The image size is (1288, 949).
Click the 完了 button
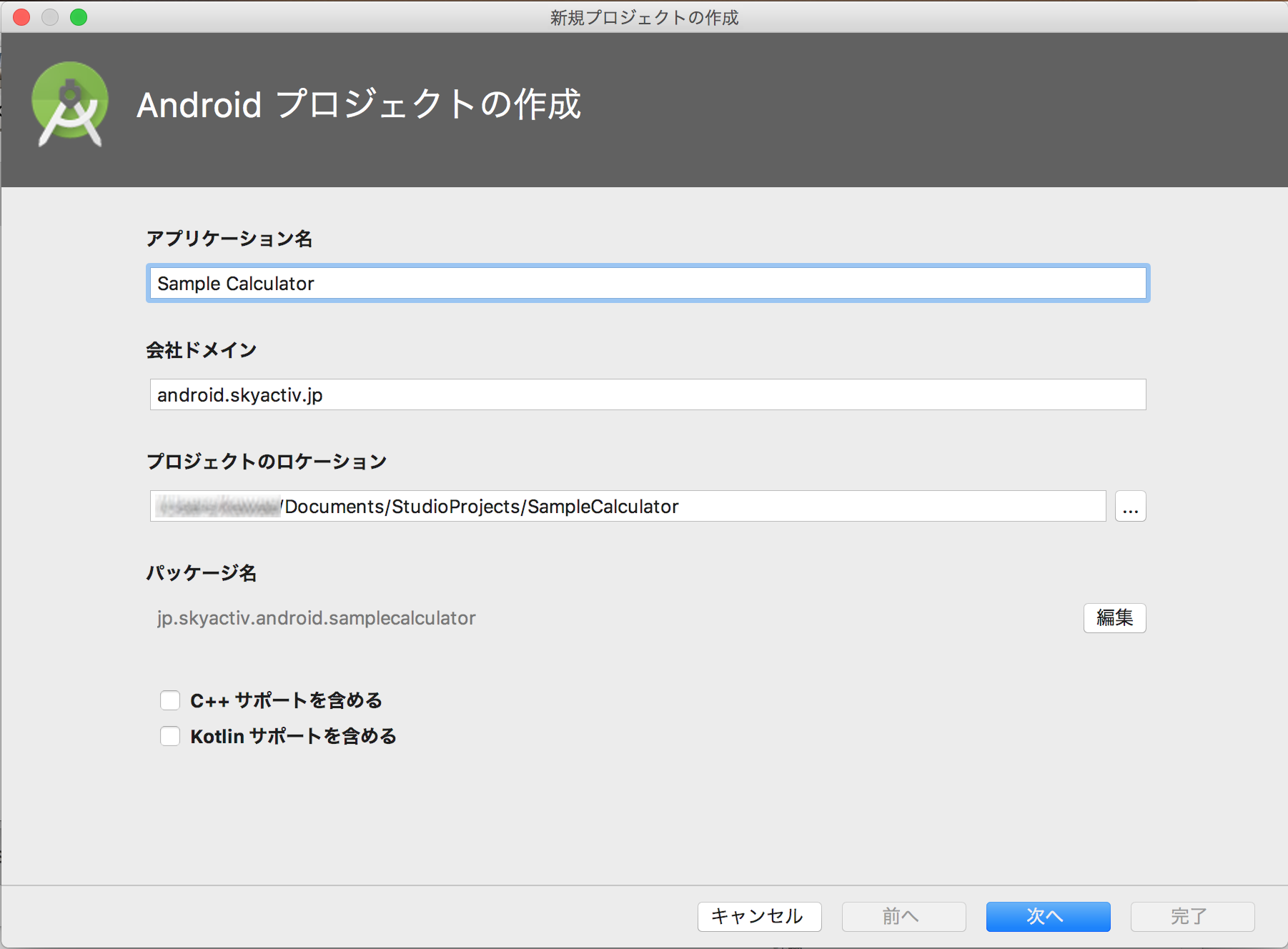click(1192, 916)
